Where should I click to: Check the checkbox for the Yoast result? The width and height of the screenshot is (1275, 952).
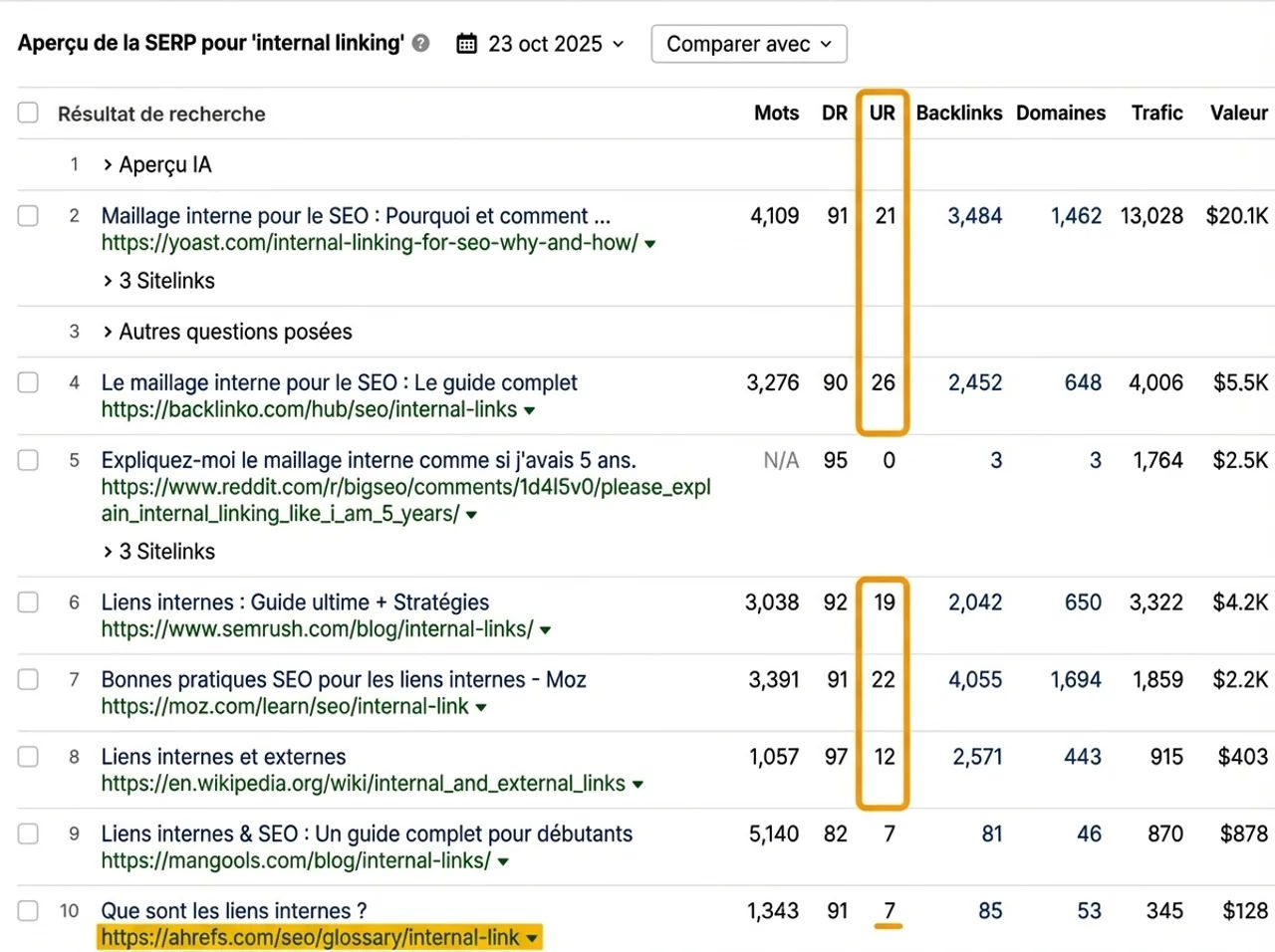click(27, 216)
